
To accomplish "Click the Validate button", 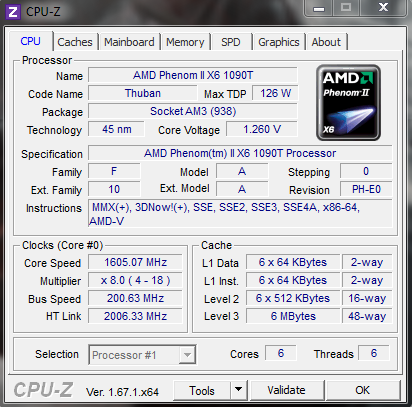I will (286, 390).
